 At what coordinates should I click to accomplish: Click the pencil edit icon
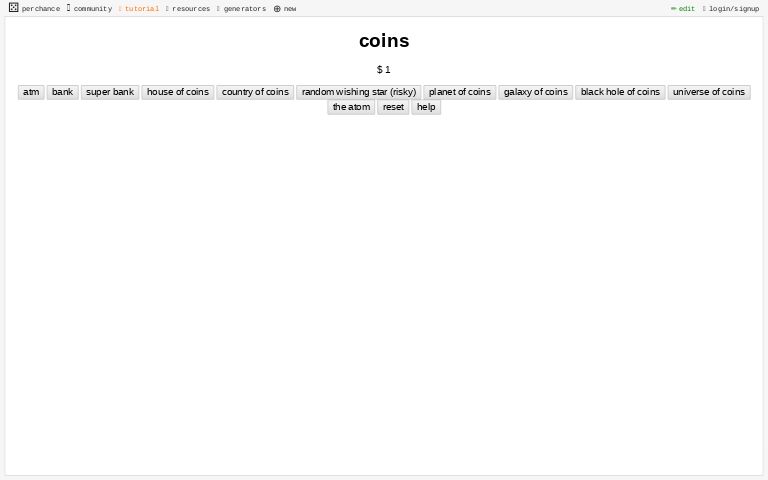(673, 8)
